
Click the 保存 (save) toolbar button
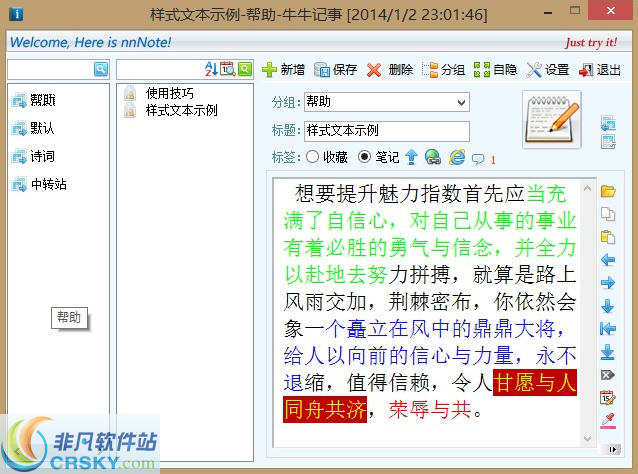pos(336,70)
